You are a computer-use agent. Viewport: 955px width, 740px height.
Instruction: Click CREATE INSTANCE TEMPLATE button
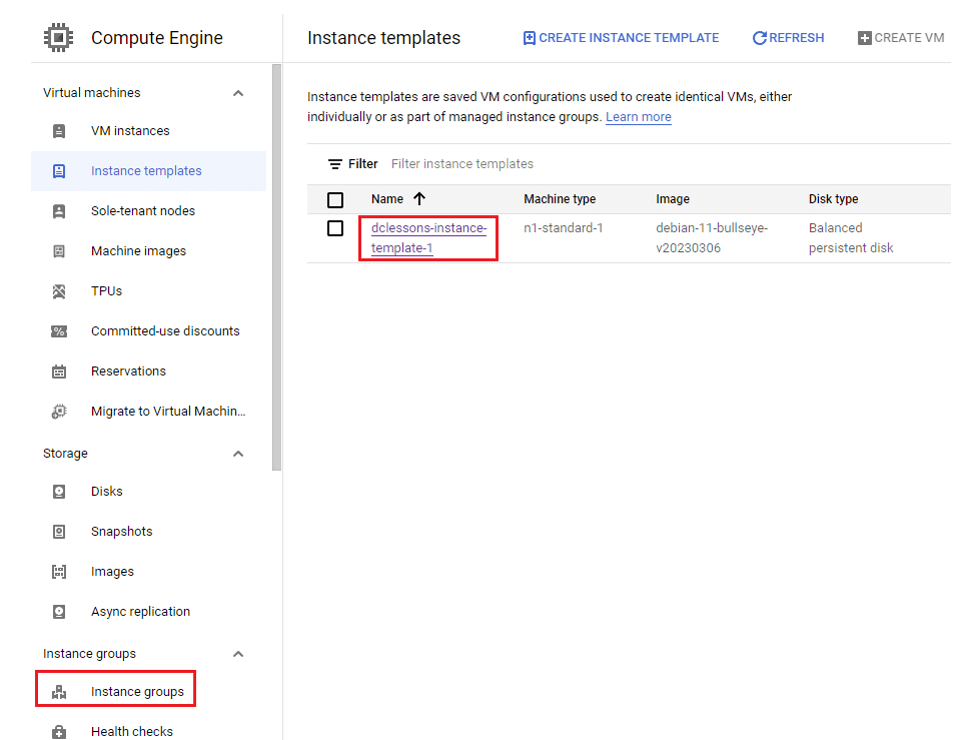click(x=621, y=38)
